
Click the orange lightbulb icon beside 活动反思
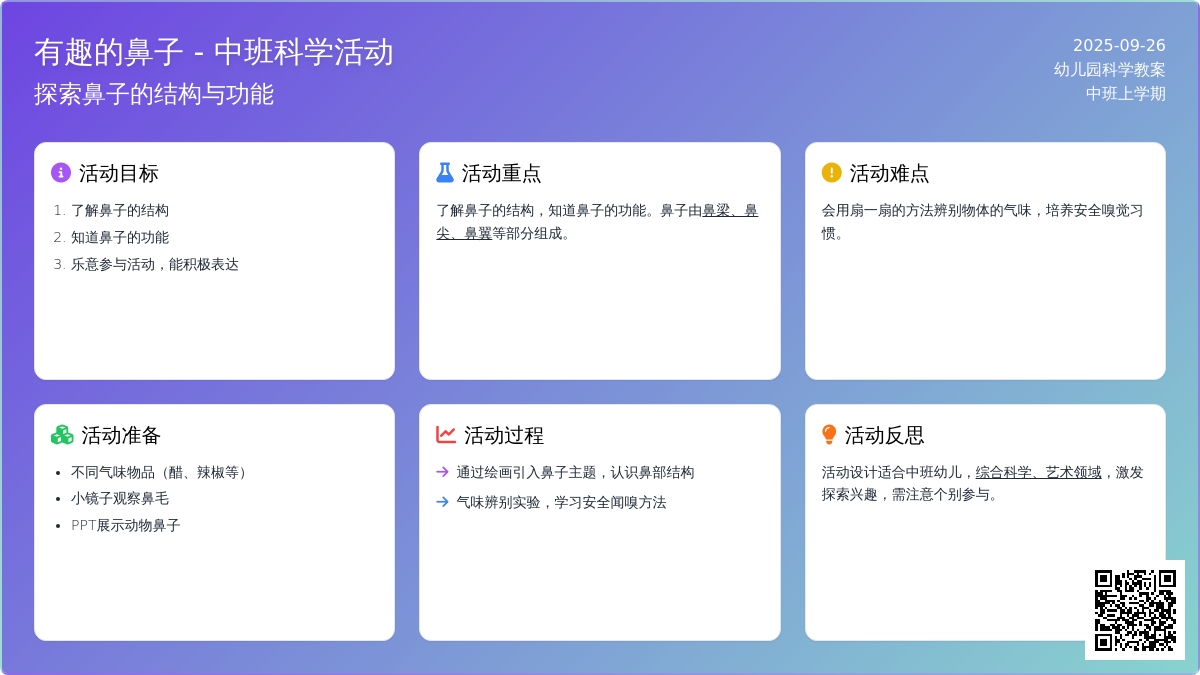829,435
